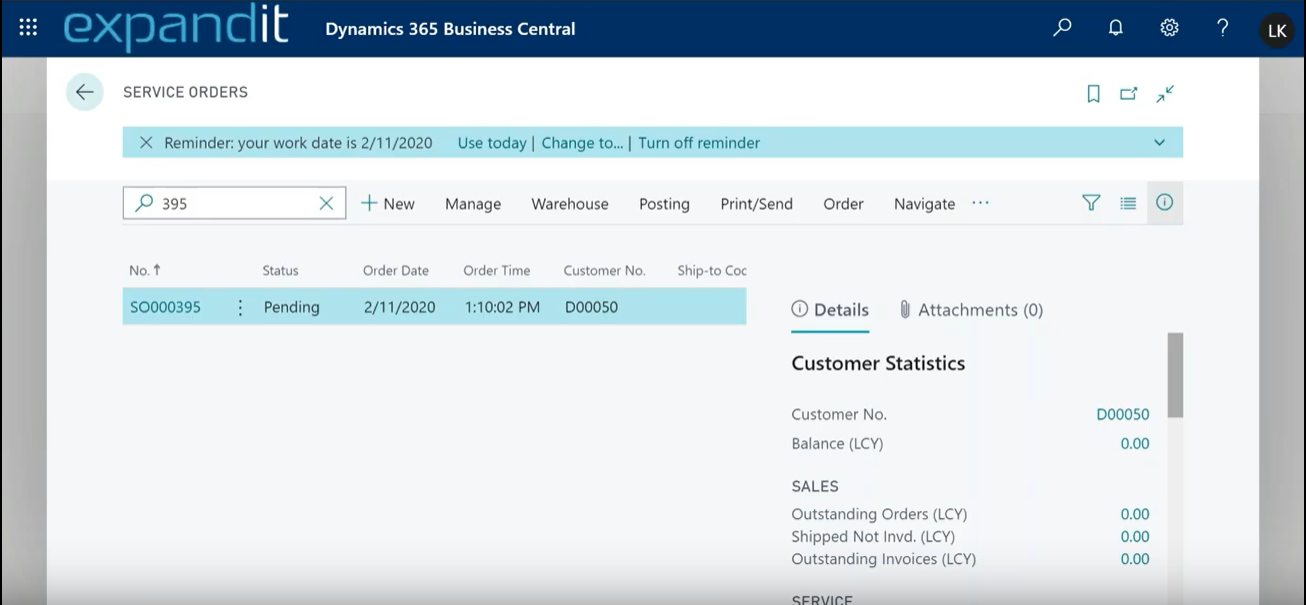Open the help question mark
This screenshot has width=1306, height=605.
[x=1222, y=28]
